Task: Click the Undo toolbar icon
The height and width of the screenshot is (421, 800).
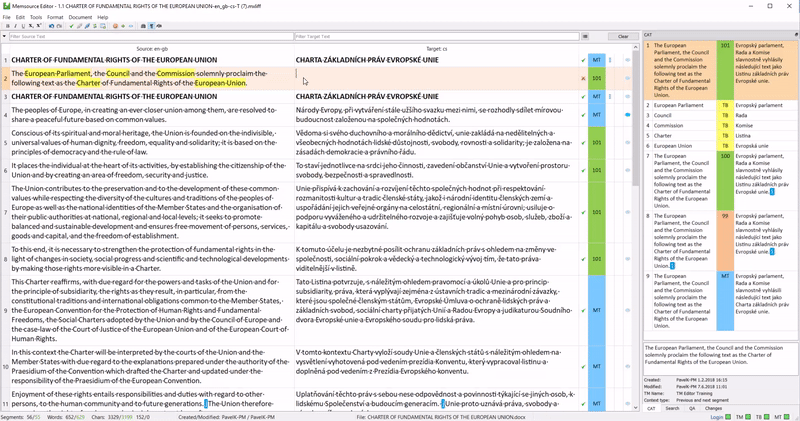Action: [52, 26]
